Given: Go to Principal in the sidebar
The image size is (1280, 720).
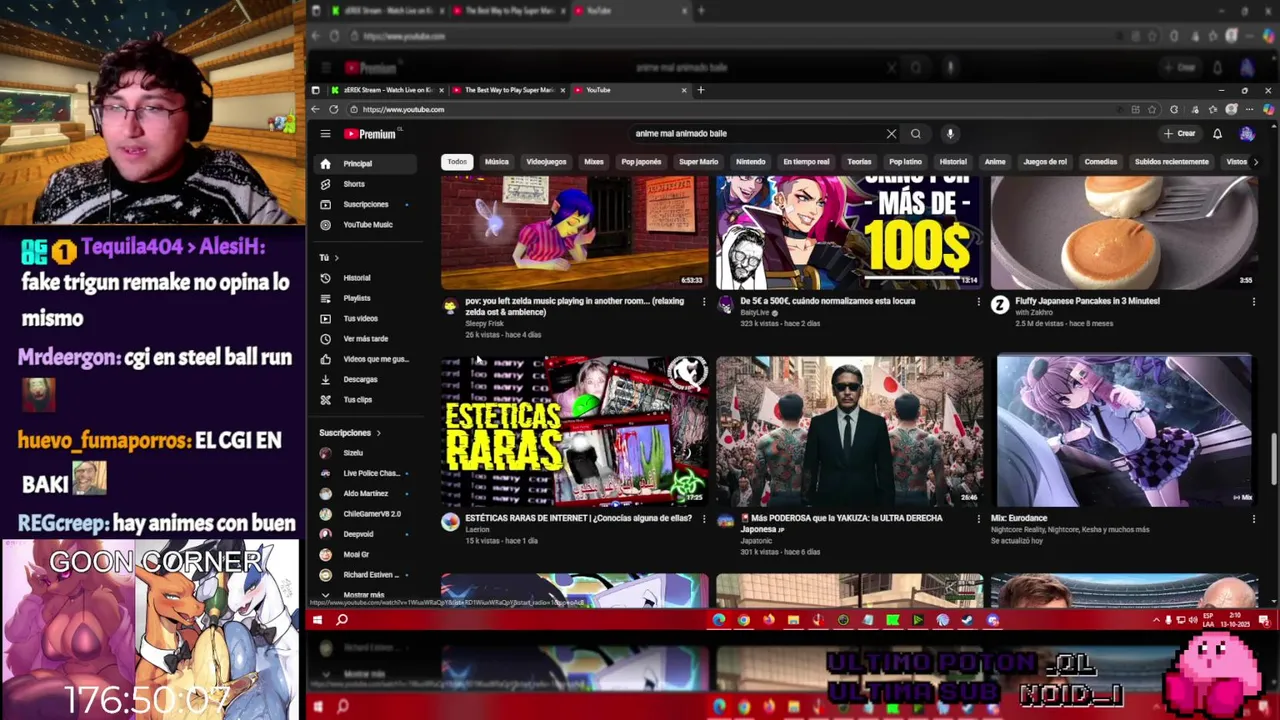Looking at the screenshot, I should (x=364, y=163).
